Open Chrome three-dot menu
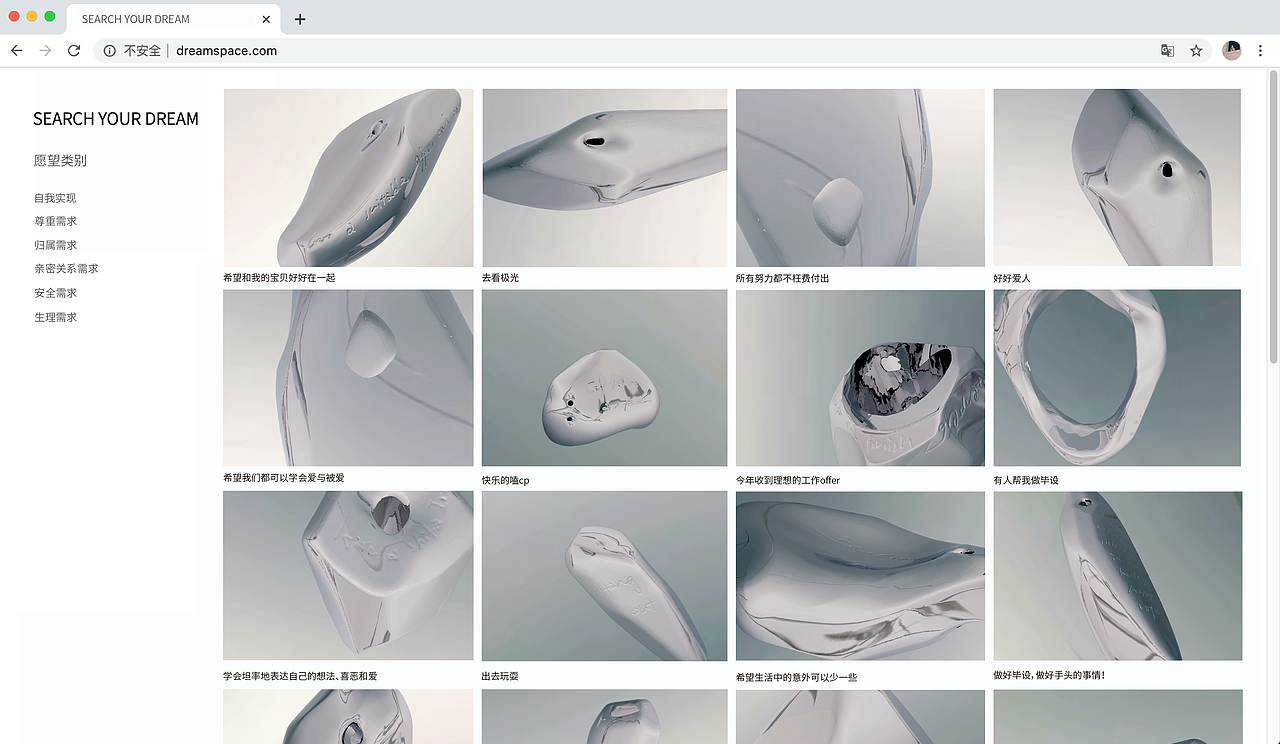 tap(1261, 50)
